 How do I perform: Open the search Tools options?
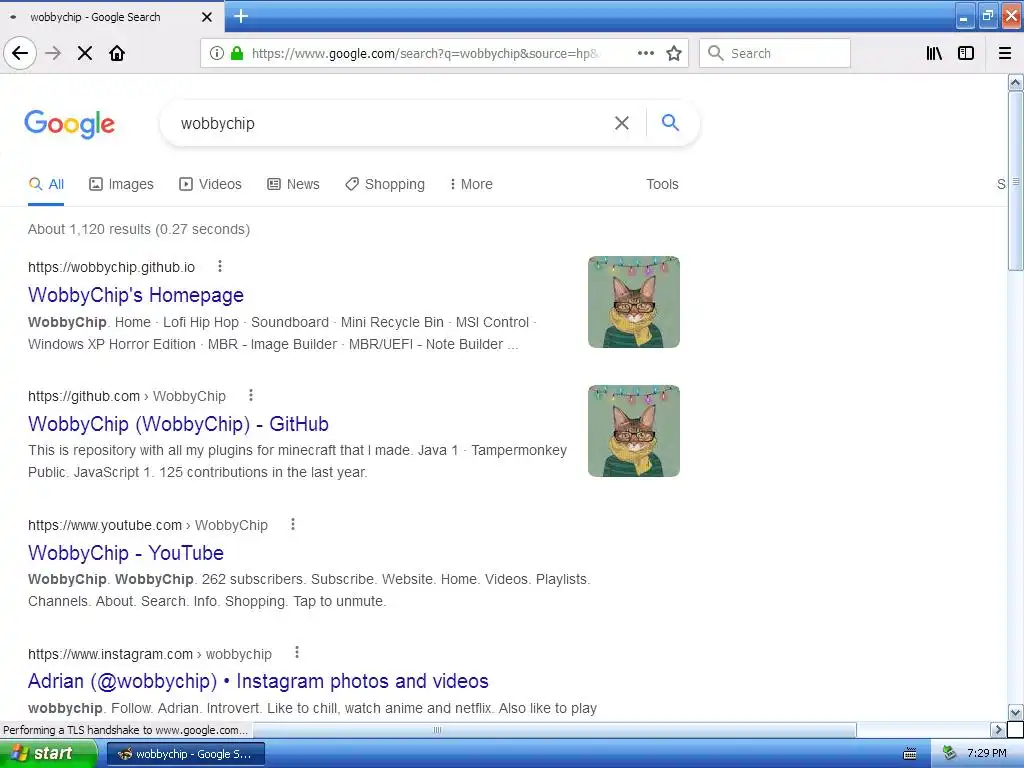tap(662, 184)
